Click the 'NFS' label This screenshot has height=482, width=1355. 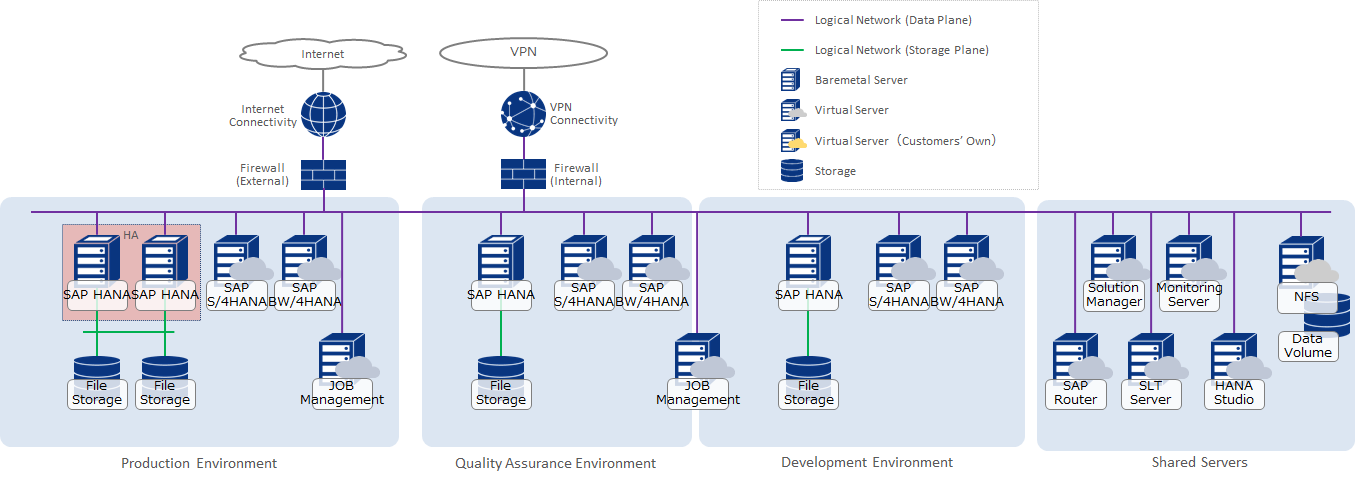(x=1306, y=297)
